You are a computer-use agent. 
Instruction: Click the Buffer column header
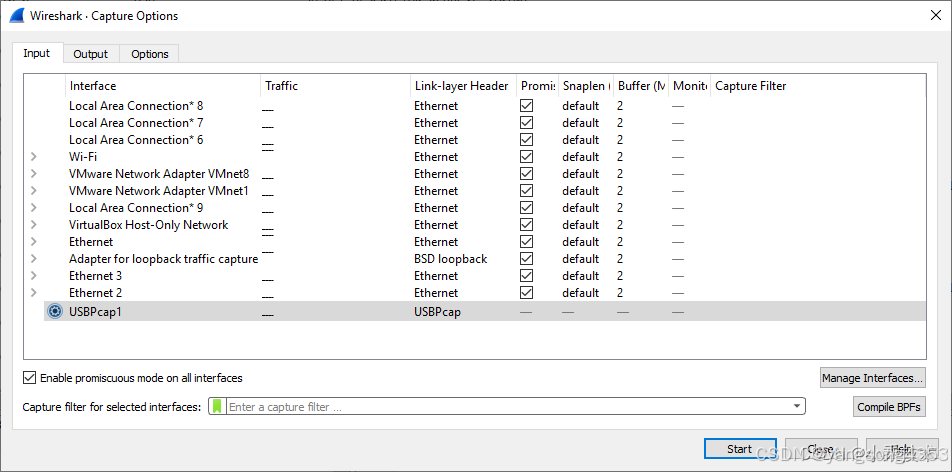click(641, 86)
